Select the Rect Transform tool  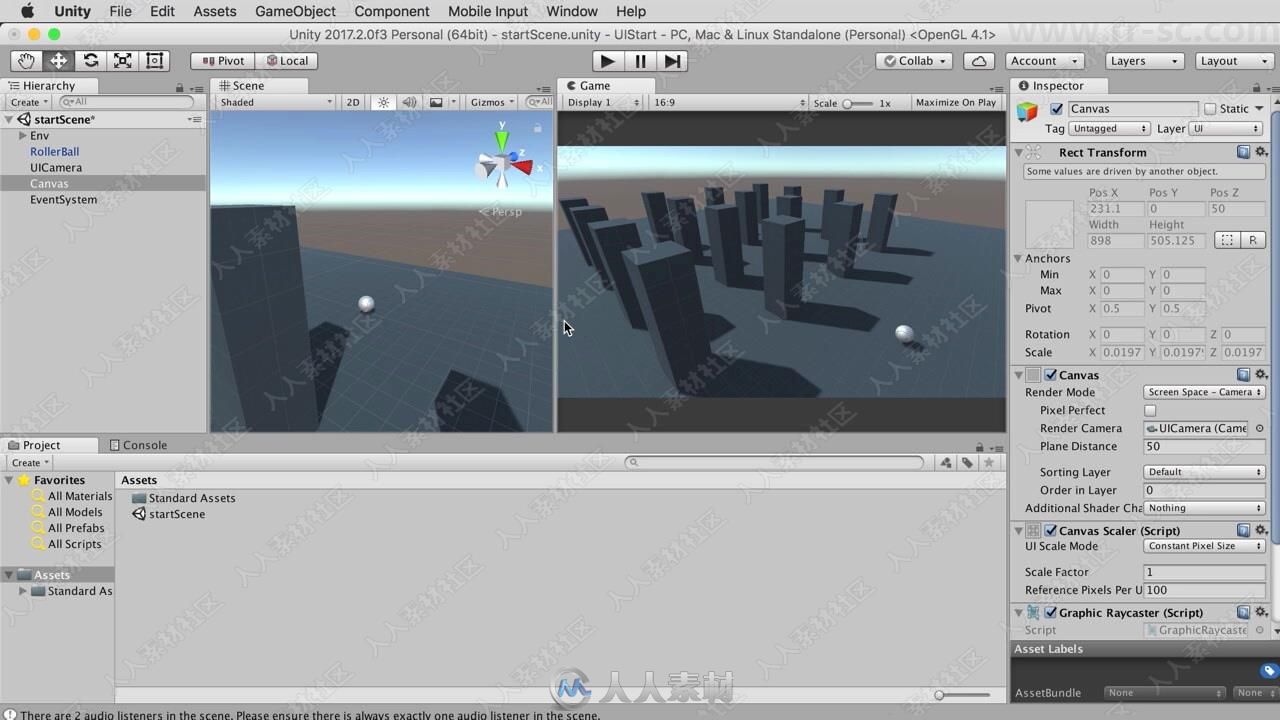[x=155, y=61]
